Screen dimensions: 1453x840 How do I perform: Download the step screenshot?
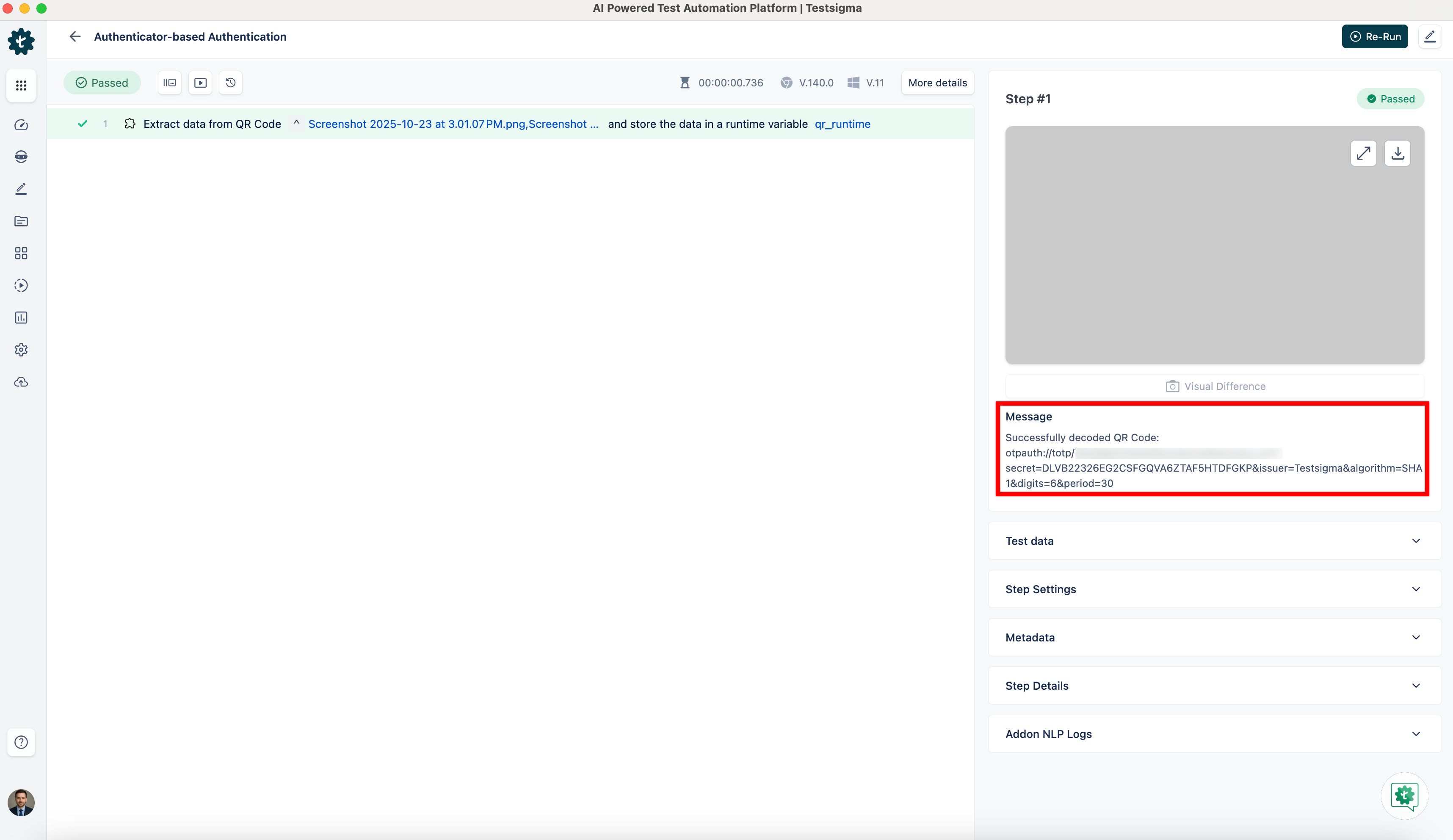(1397, 153)
